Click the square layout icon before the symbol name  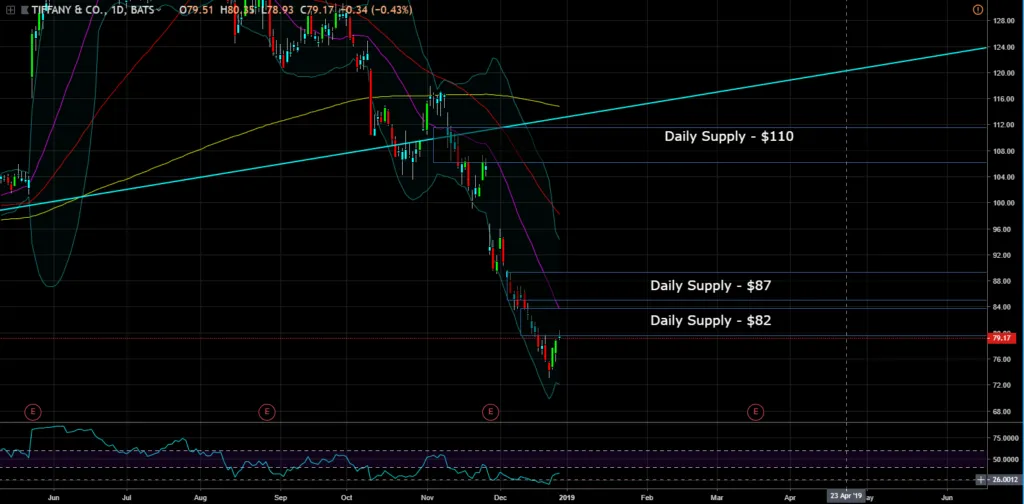[9, 9]
